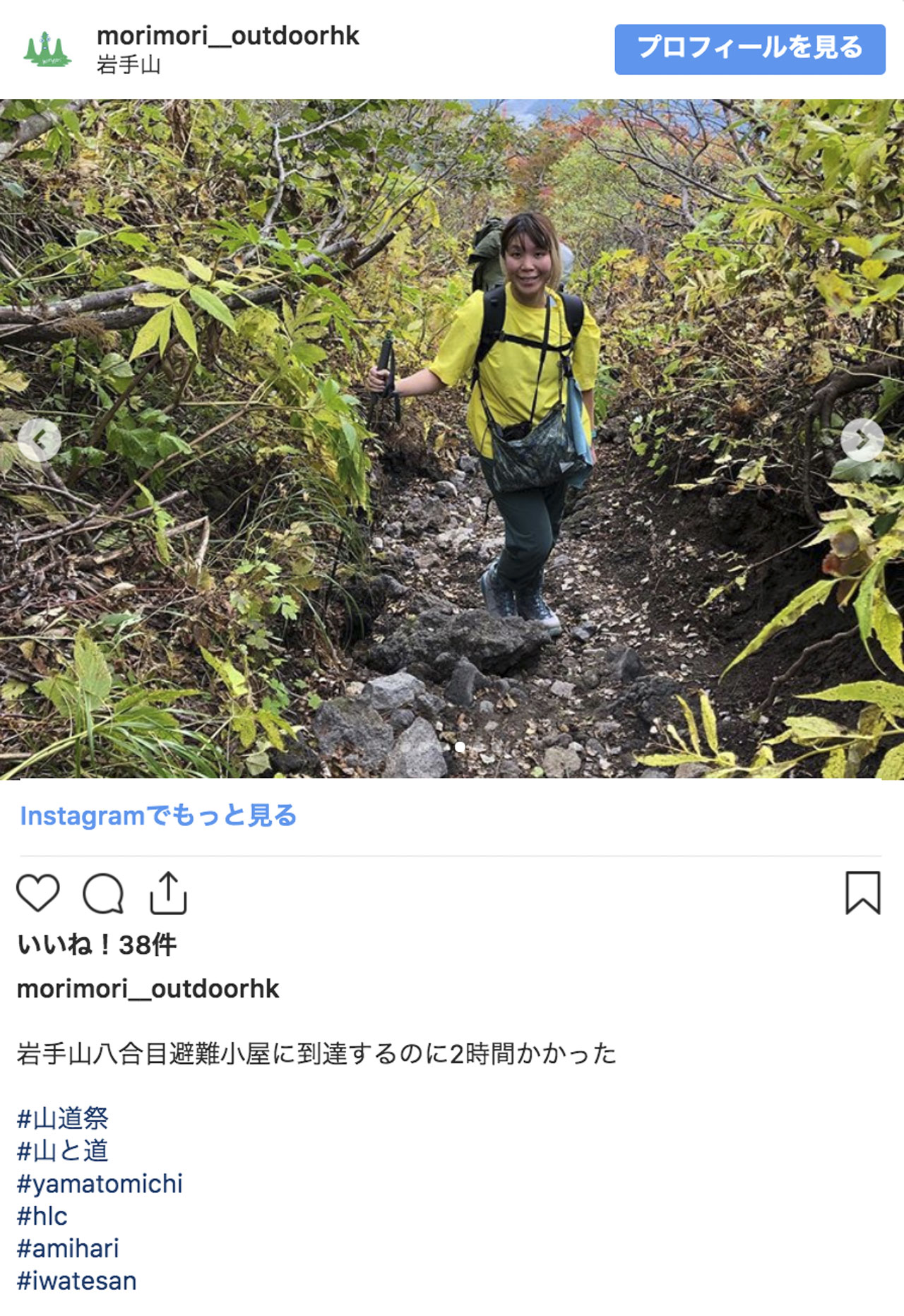Go to the previous photo in carousel
The height and width of the screenshot is (1316, 904).
(39, 440)
